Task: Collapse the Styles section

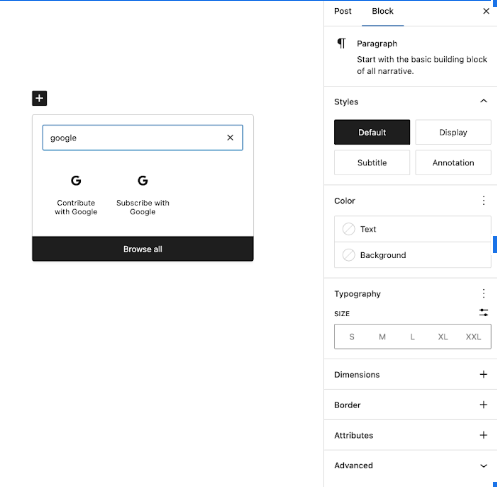Action: click(x=484, y=101)
